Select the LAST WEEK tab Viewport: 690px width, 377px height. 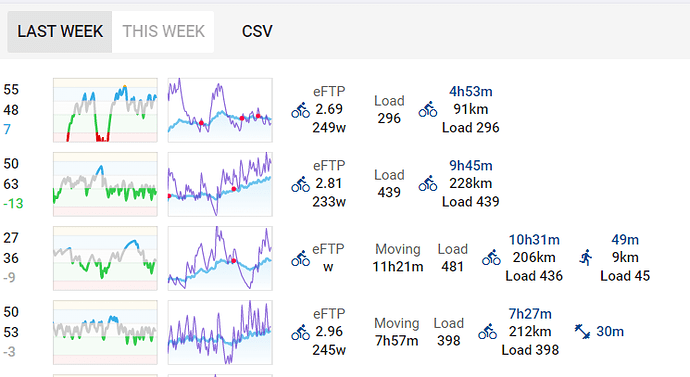point(60,32)
